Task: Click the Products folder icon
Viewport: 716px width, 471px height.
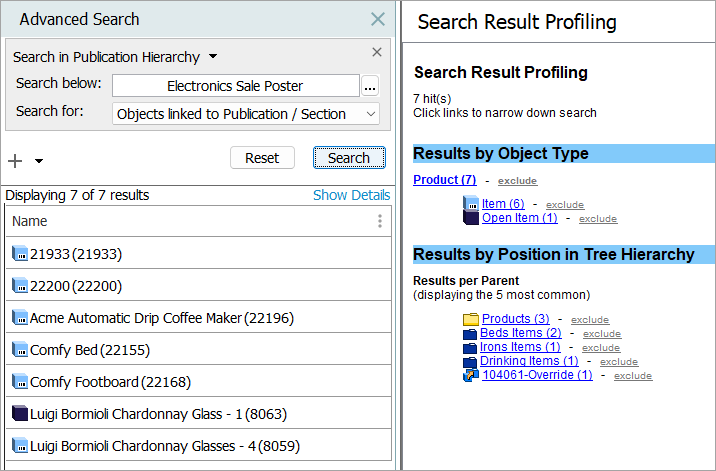Action: click(471, 319)
